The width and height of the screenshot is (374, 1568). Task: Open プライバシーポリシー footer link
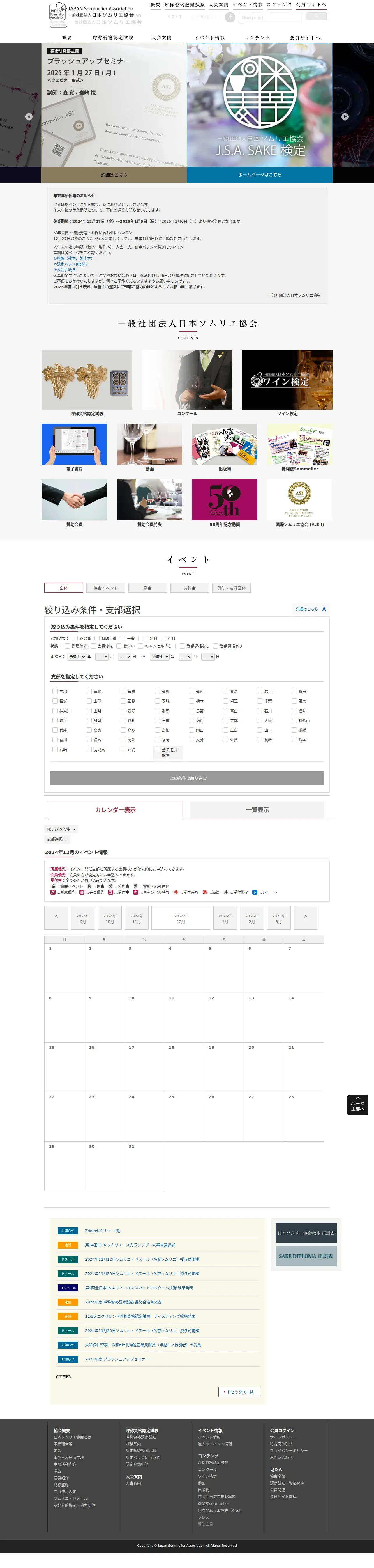(289, 1450)
